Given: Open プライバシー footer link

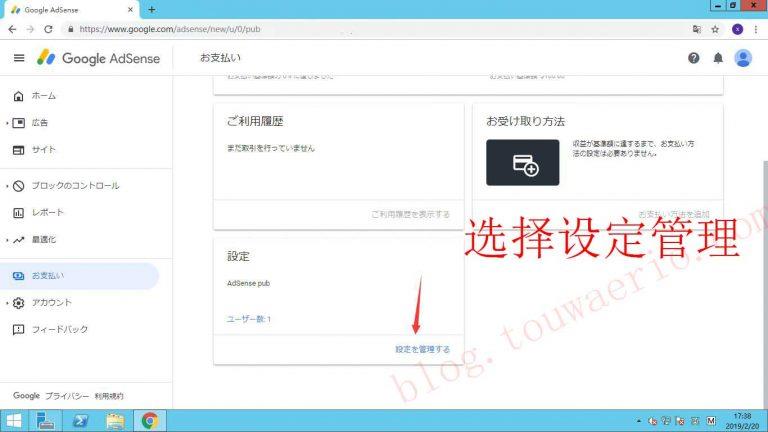Looking at the screenshot, I should pyautogui.click(x=67, y=396).
